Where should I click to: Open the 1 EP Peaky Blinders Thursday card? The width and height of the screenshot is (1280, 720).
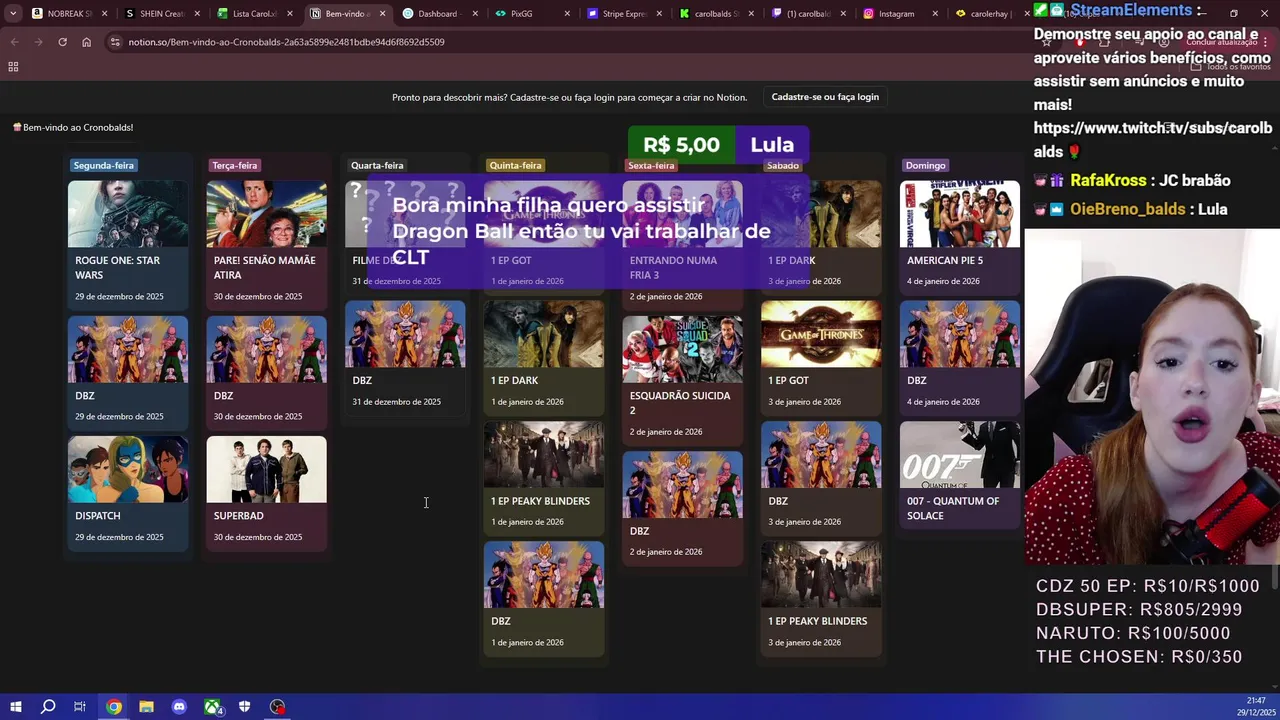[544, 477]
